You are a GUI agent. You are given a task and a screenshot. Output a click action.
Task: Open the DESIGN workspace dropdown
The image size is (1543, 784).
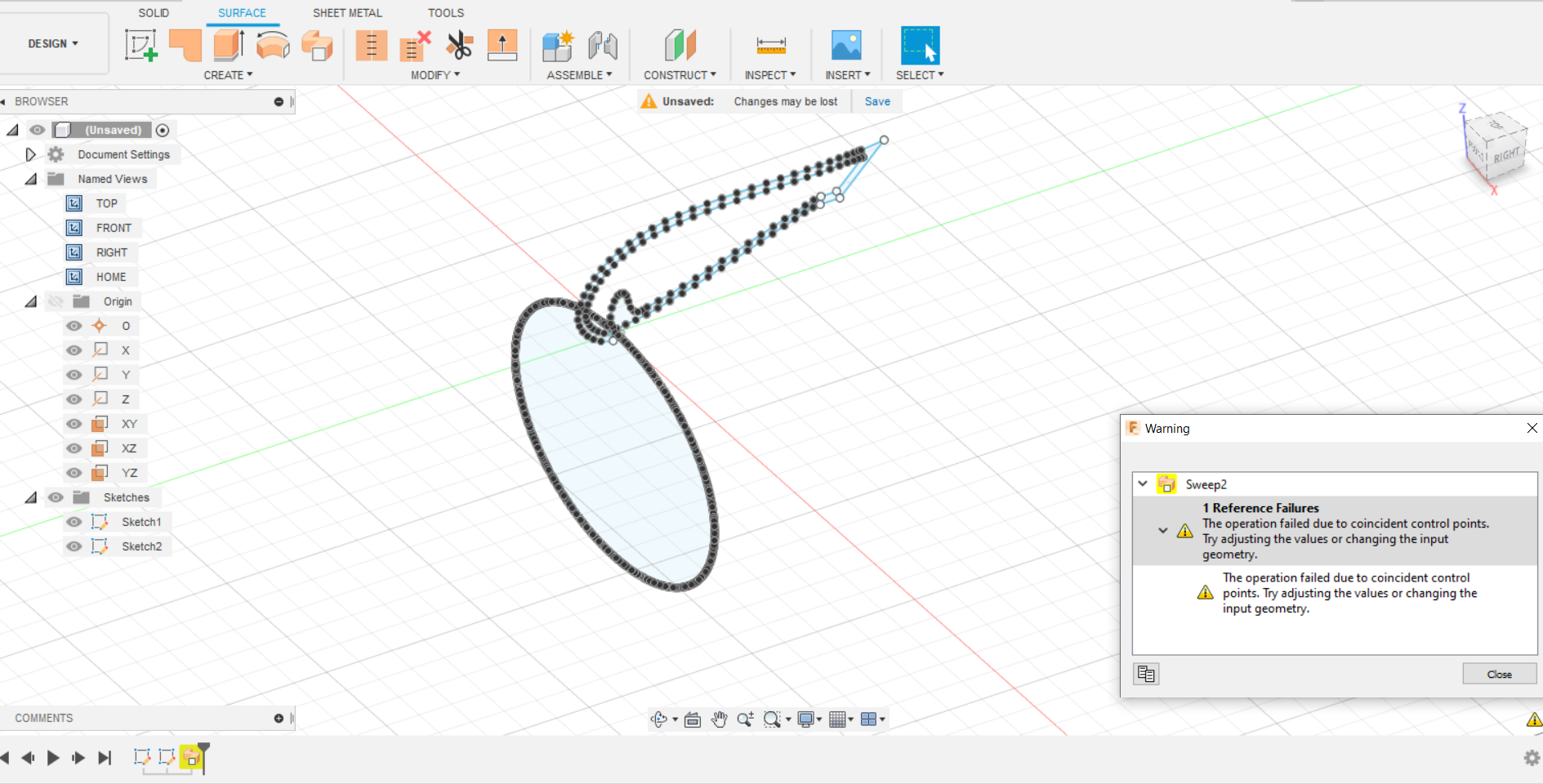coord(53,43)
